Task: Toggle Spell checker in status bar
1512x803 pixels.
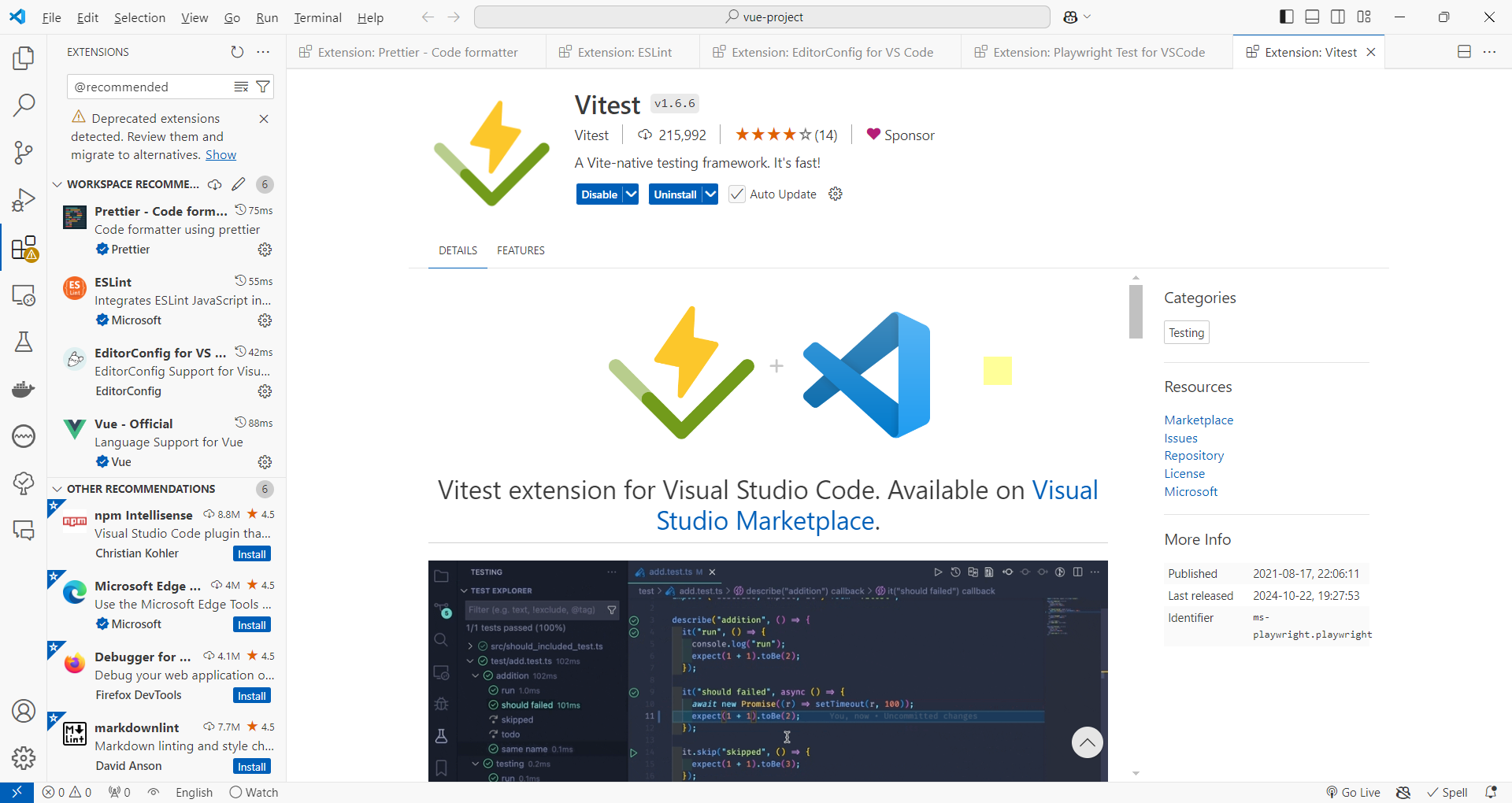Action: pyautogui.click(x=1447, y=793)
